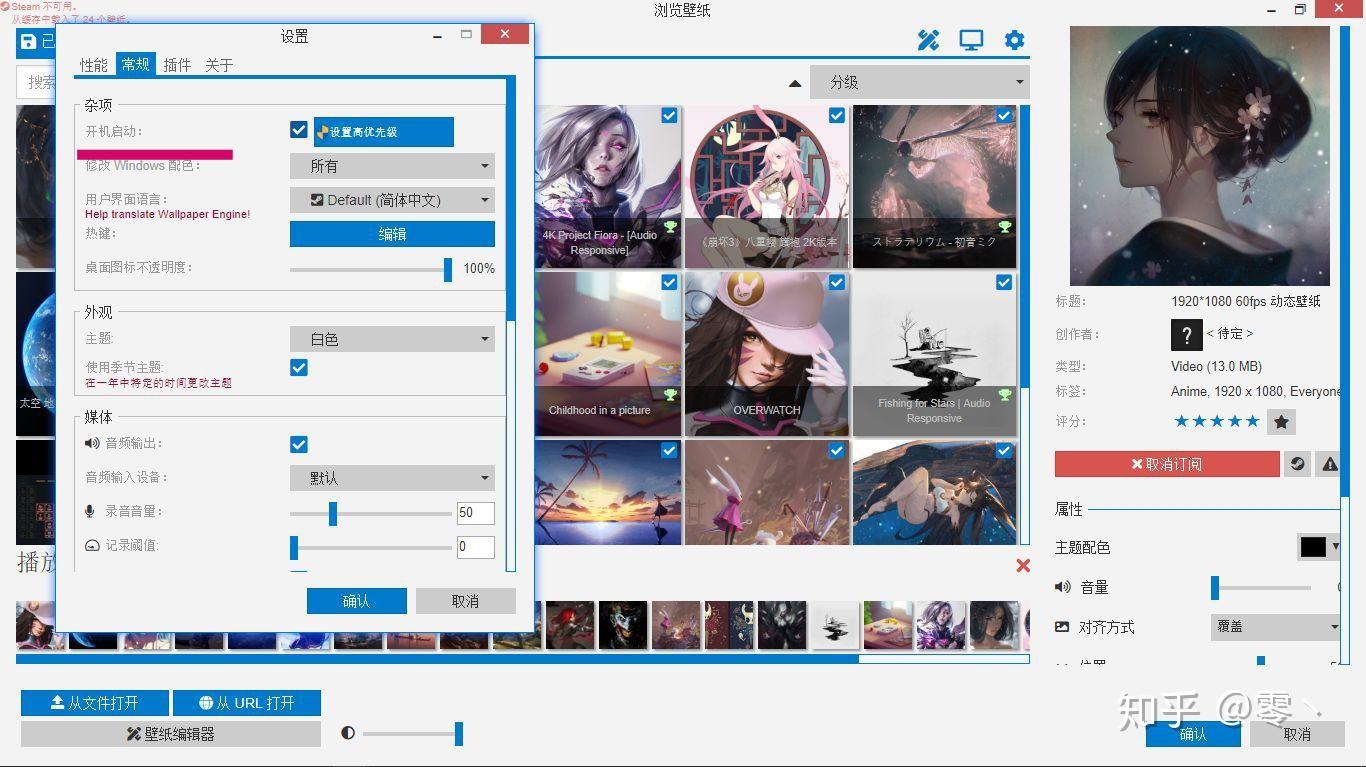Open the wallpaper editor tools icon at top right
1366x767 pixels.
click(928, 40)
